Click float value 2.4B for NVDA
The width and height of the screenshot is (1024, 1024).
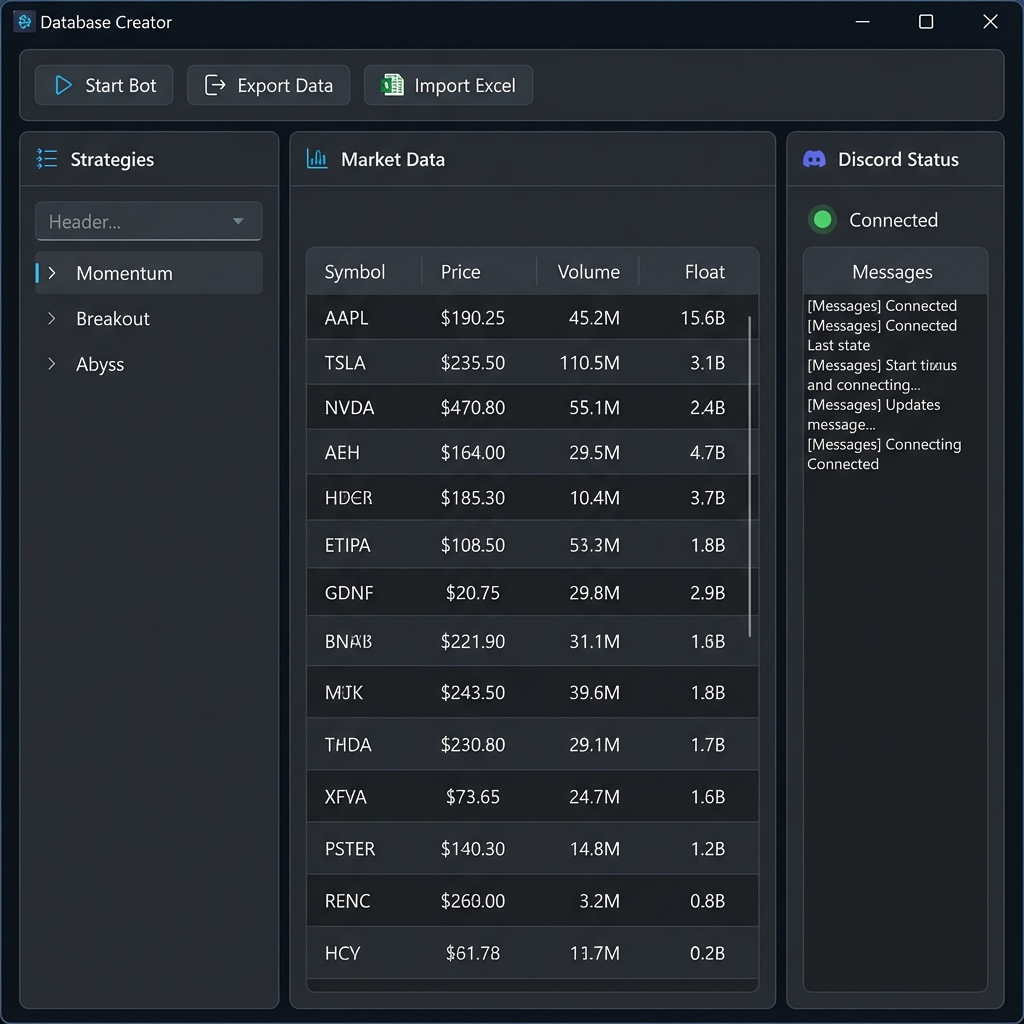pyautogui.click(x=708, y=408)
